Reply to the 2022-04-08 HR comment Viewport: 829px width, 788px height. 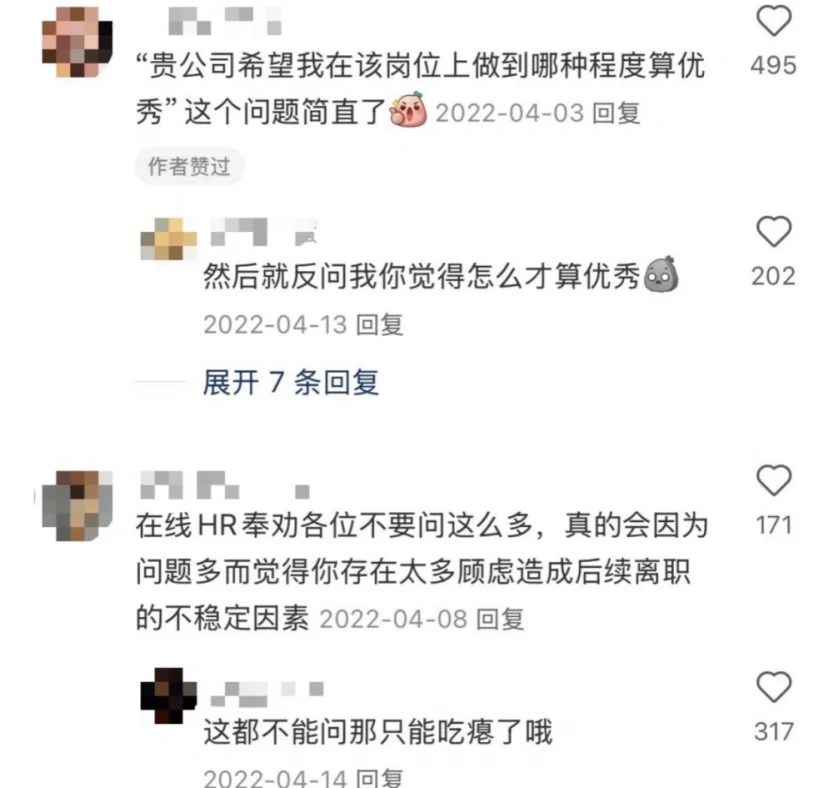500,619
